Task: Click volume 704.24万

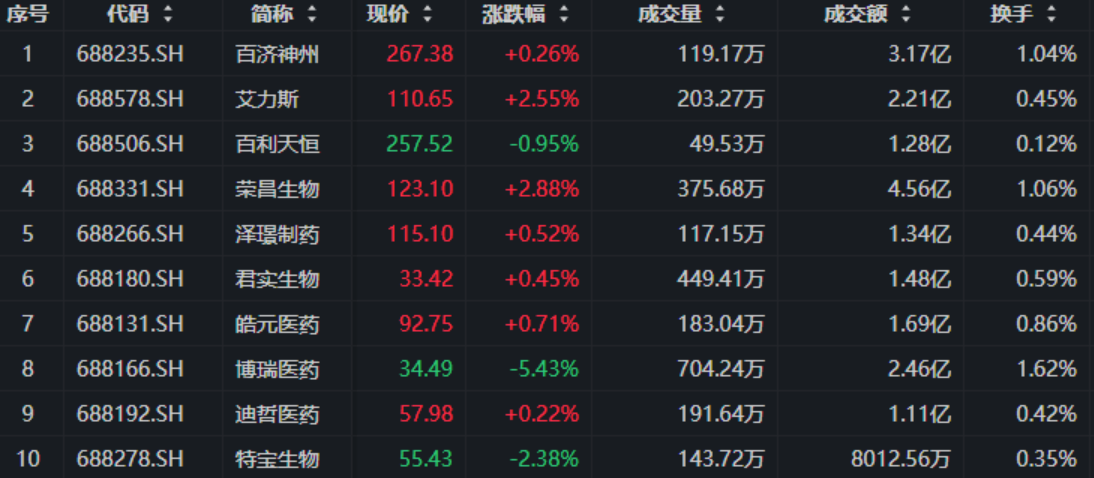Action: pyautogui.click(x=721, y=368)
